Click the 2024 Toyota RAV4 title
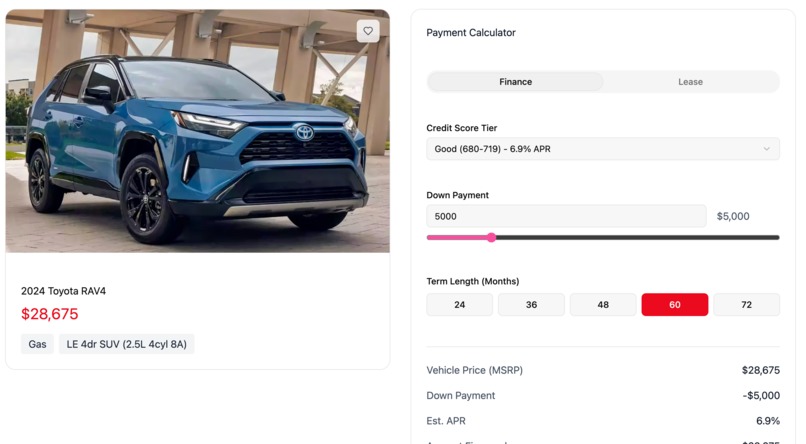 coord(63,291)
